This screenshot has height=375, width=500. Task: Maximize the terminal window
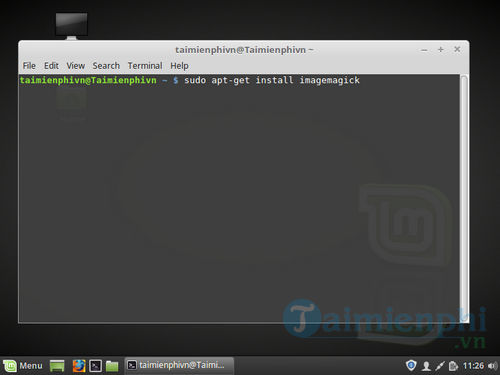tap(441, 50)
